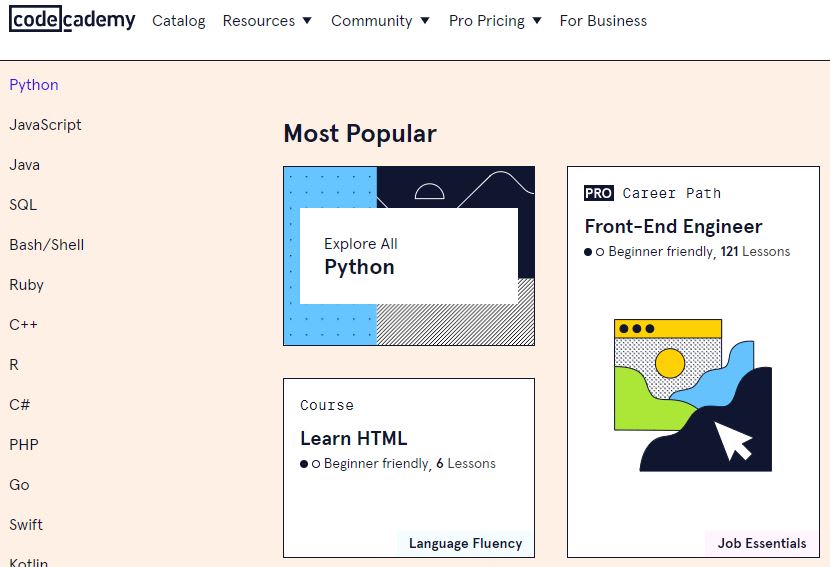Choose SQL from the language list
830x567 pixels.
pos(23,205)
